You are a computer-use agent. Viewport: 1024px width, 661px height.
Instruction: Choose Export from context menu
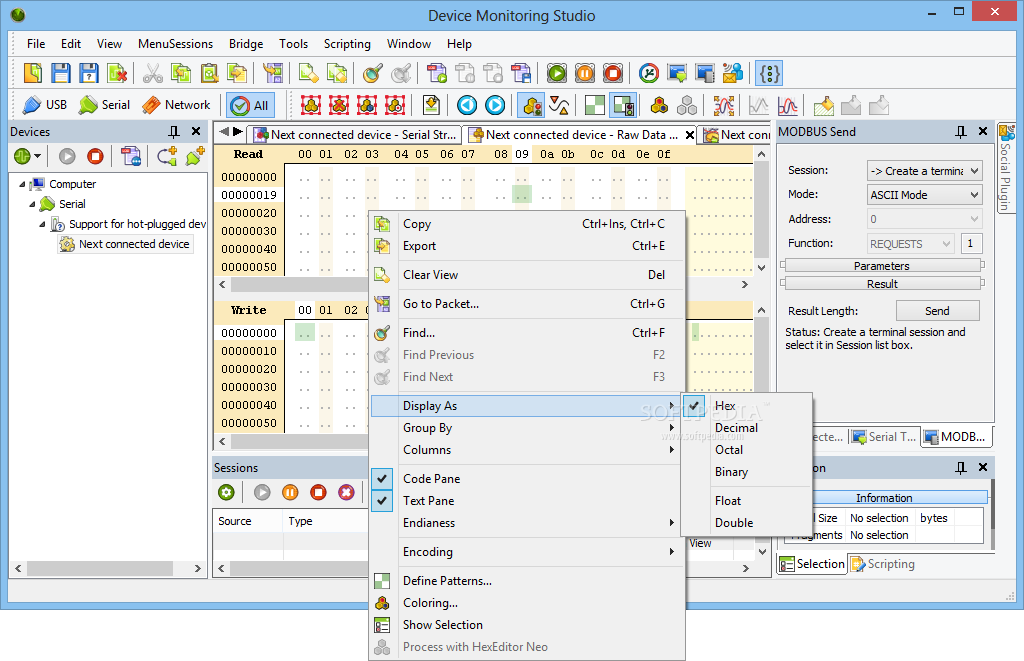point(528,246)
